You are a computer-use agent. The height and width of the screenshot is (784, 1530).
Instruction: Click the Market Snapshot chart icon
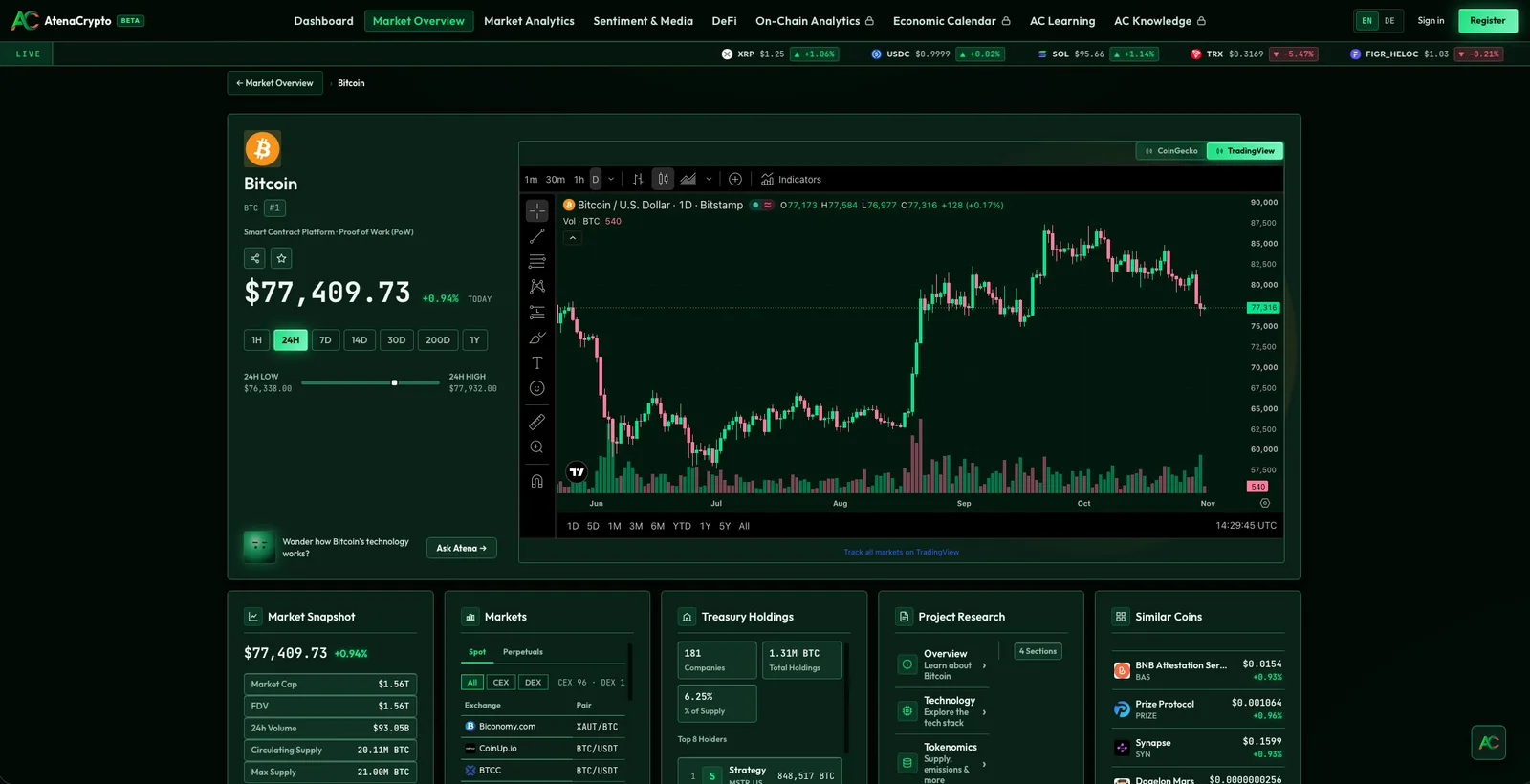point(252,617)
